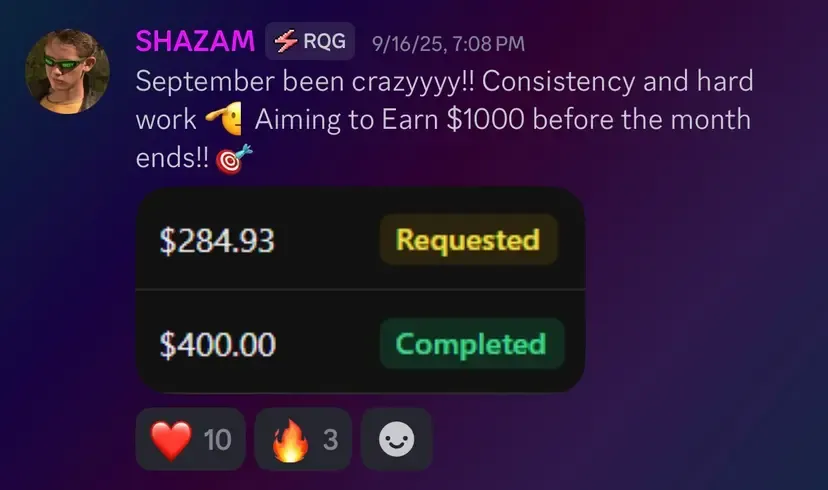The image size is (828, 490).
Task: Select the $284.93 payout amount
Action: [217, 241]
